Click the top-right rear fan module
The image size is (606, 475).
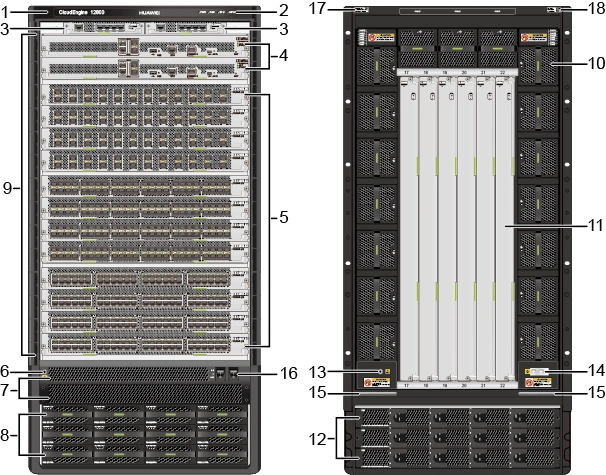tap(538, 66)
